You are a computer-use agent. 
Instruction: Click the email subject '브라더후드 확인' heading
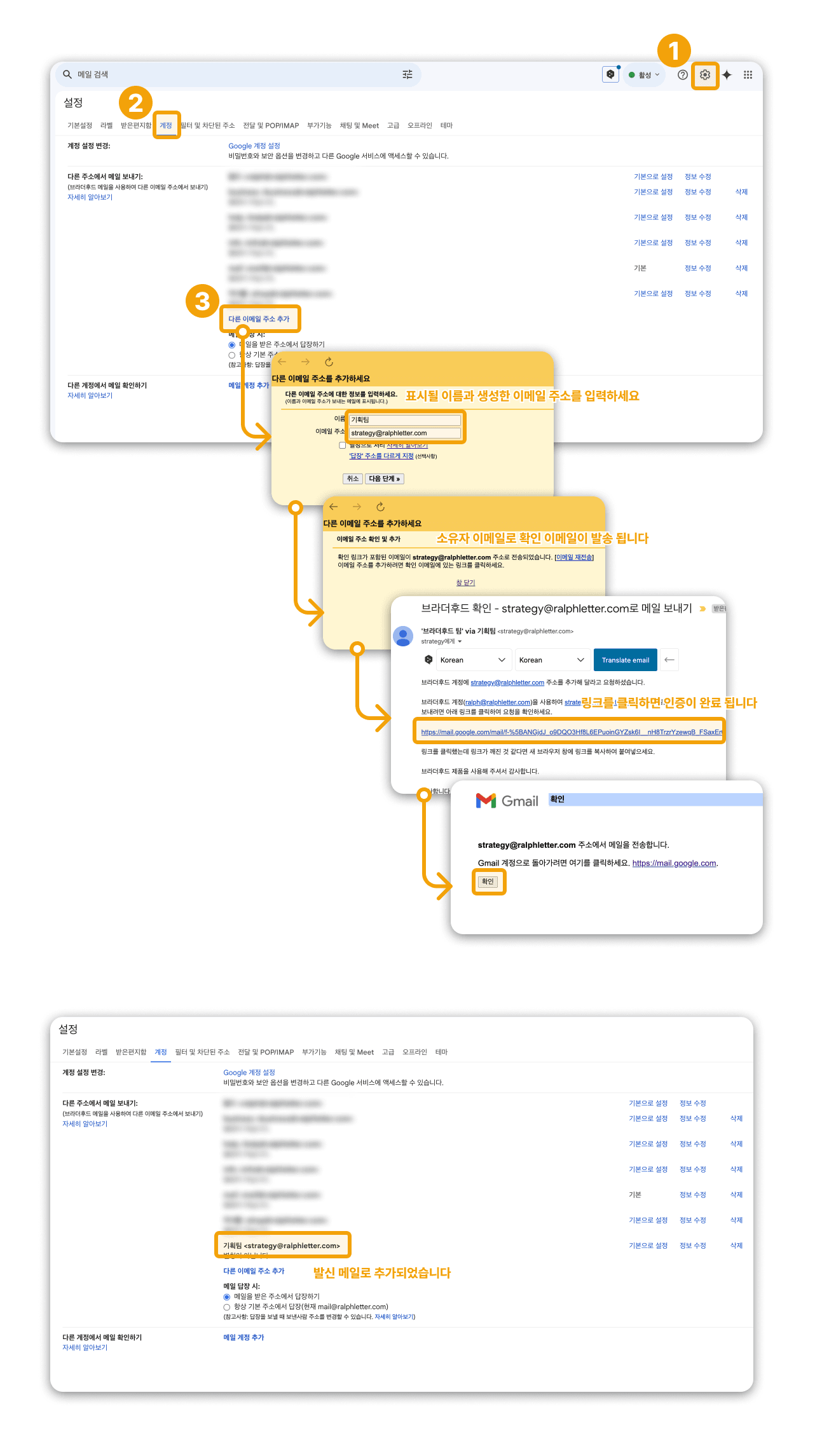click(x=556, y=608)
